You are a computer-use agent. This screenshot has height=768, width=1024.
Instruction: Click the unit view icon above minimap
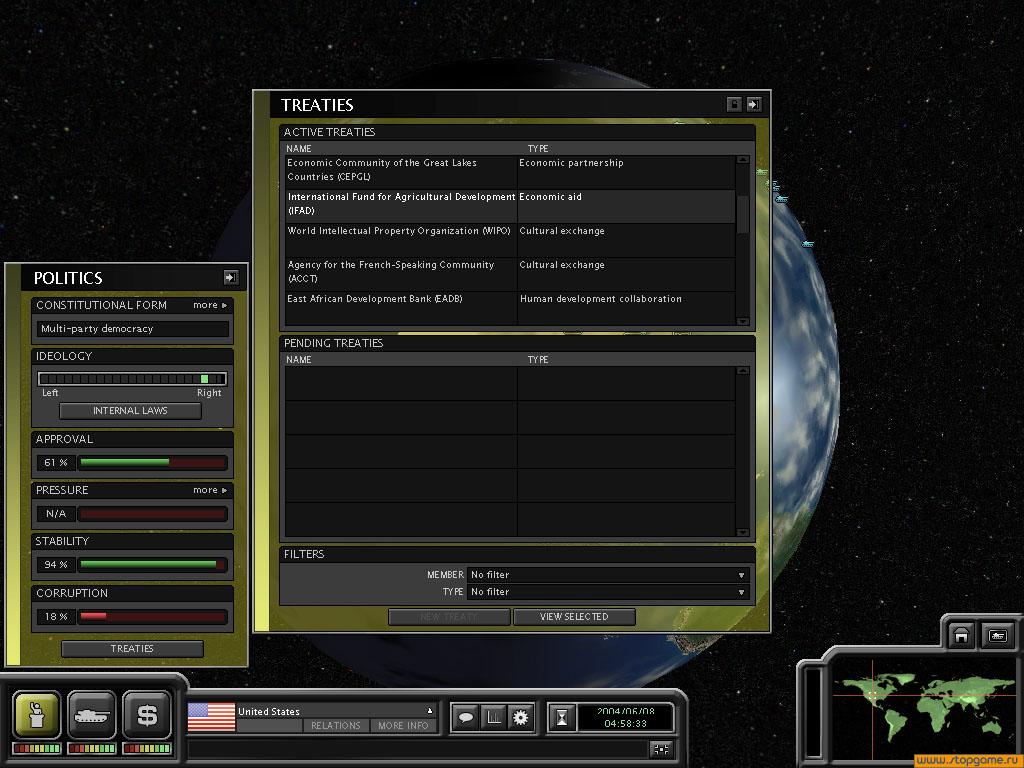tap(997, 636)
